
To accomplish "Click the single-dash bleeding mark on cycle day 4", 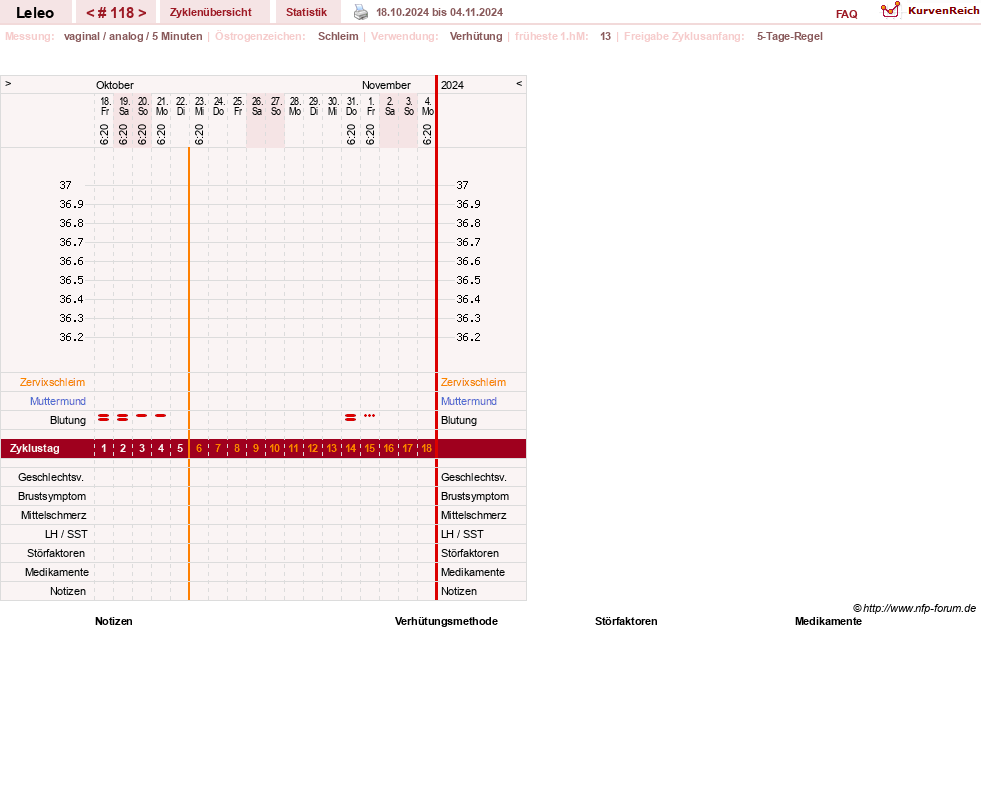I will (161, 415).
